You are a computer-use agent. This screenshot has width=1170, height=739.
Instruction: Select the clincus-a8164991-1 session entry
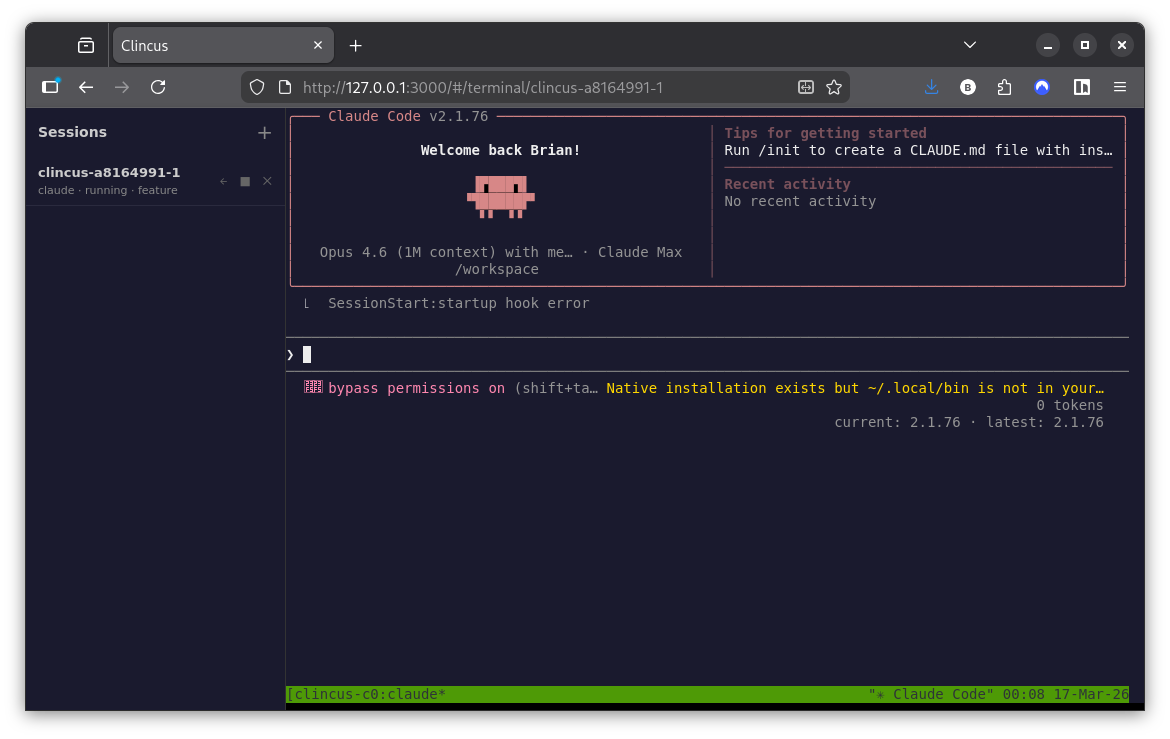[155, 181]
